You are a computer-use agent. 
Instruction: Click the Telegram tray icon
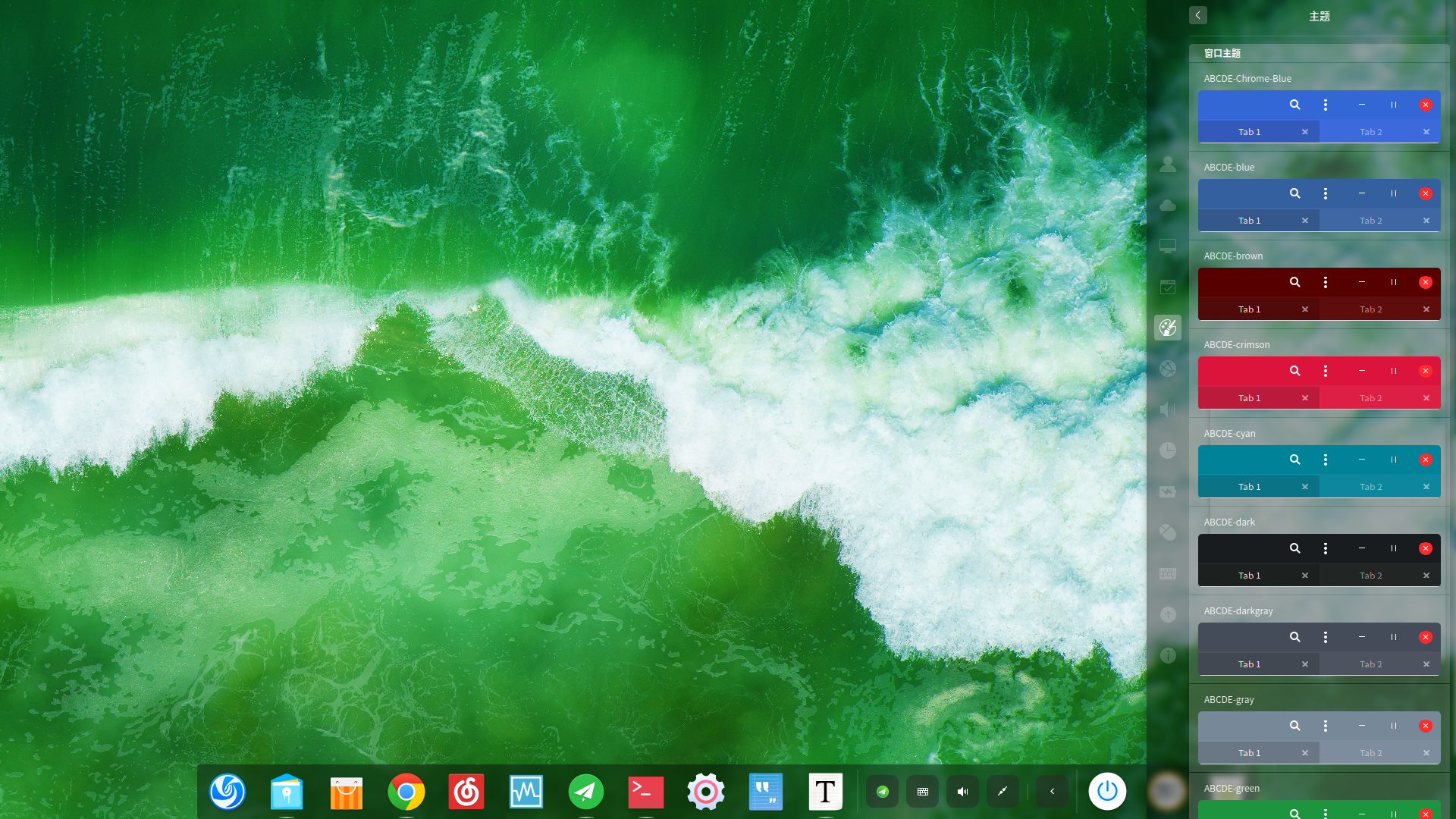tap(883, 792)
